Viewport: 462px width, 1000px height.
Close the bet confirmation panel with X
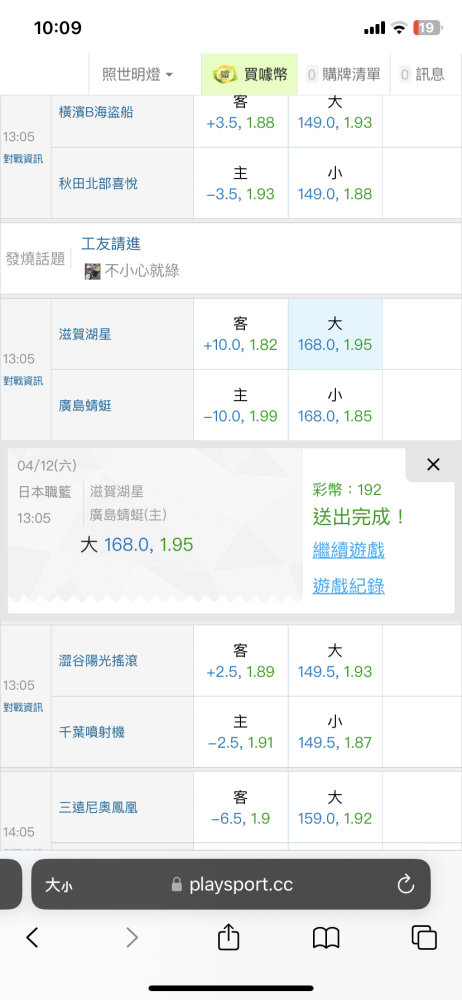tap(433, 465)
